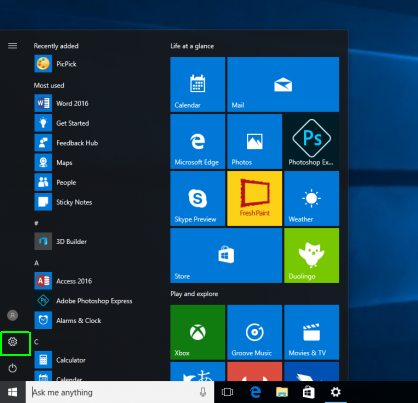Click the C section header
The height and width of the screenshot is (403, 418).
(36, 342)
